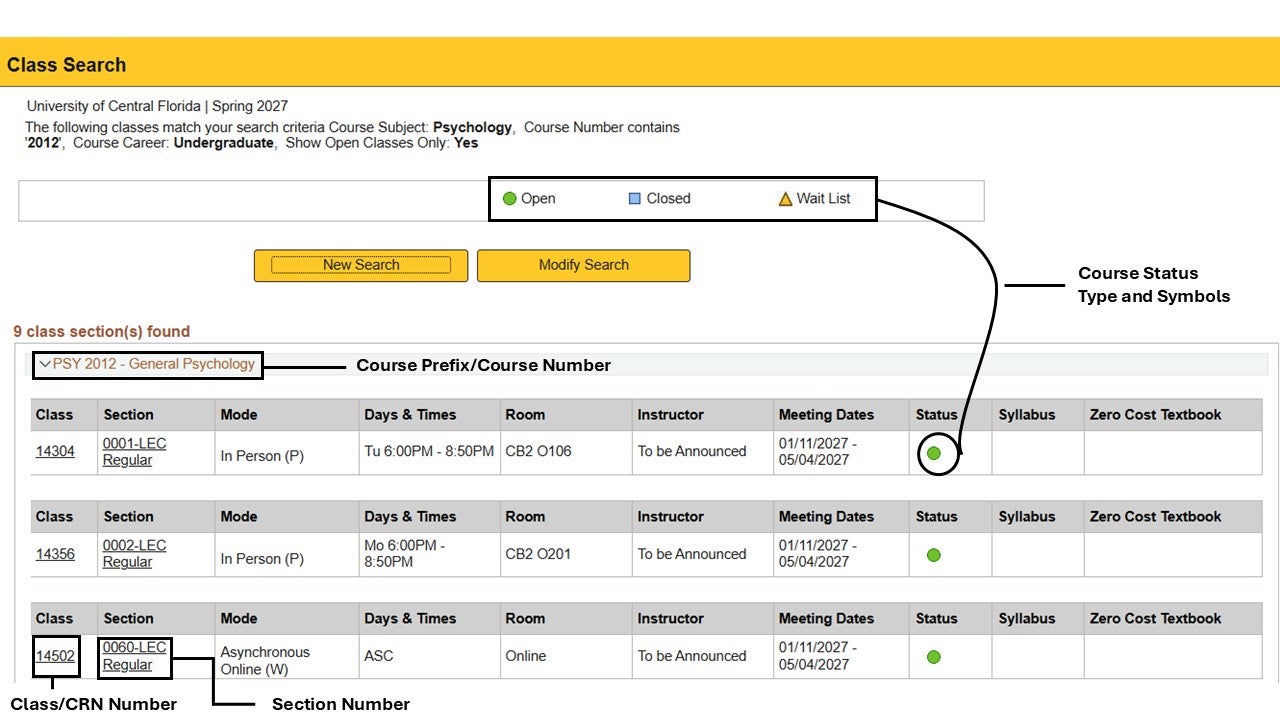Click the green Open status icon in legend
Image resolution: width=1280 pixels, height=720 pixels.
click(x=509, y=199)
